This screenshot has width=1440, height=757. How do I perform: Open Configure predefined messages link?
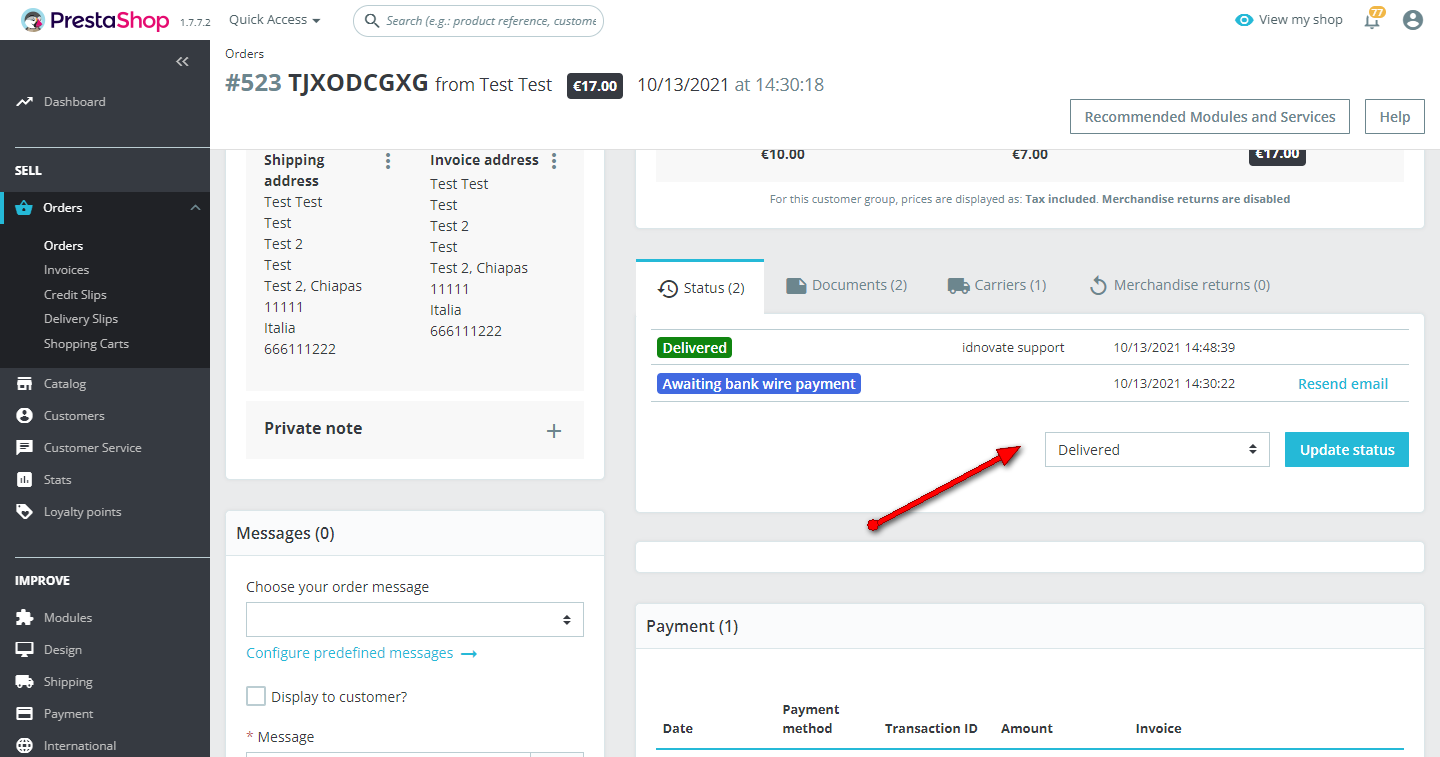(362, 653)
